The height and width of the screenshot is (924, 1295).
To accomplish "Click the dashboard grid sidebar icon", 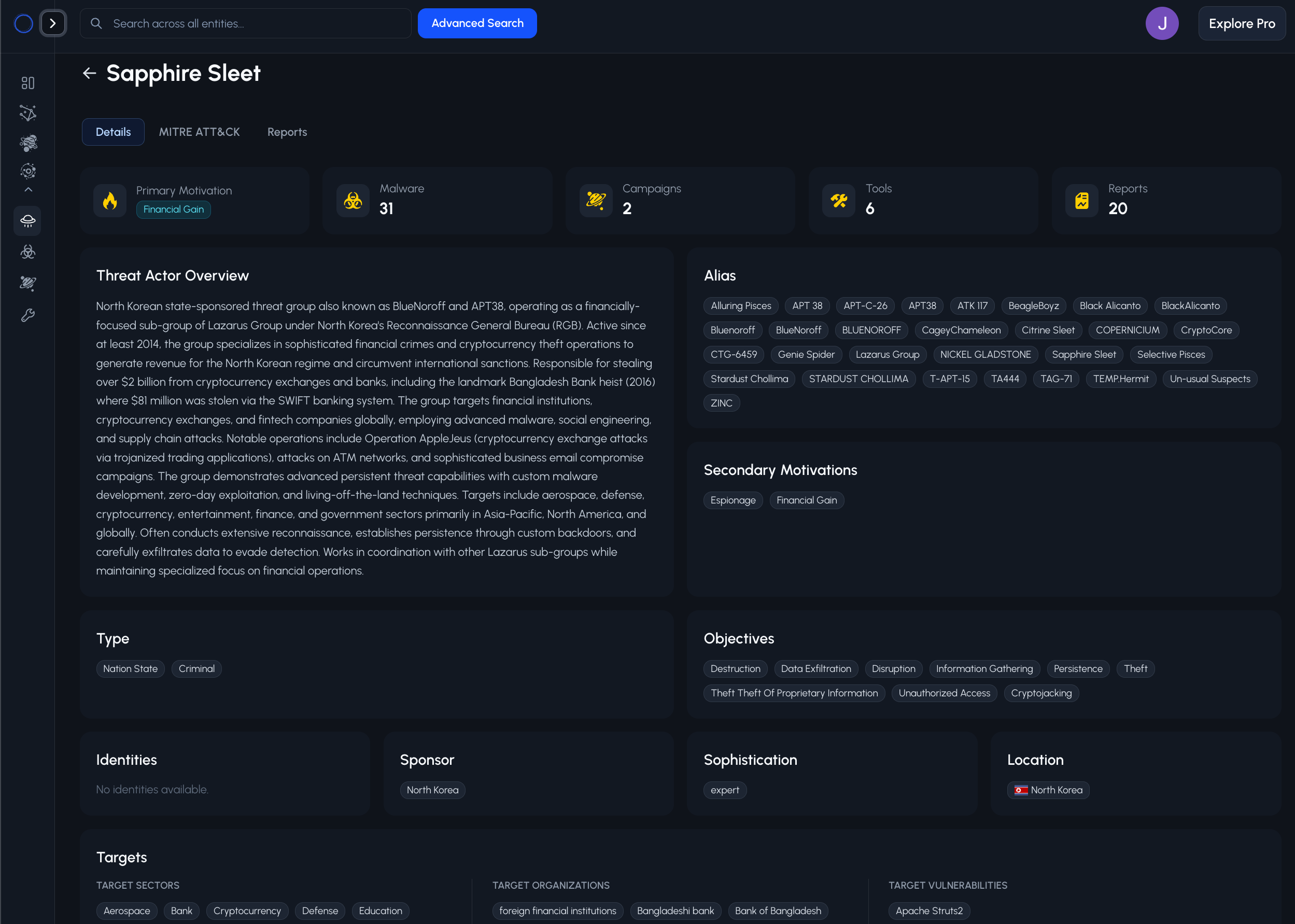I will pyautogui.click(x=28, y=83).
